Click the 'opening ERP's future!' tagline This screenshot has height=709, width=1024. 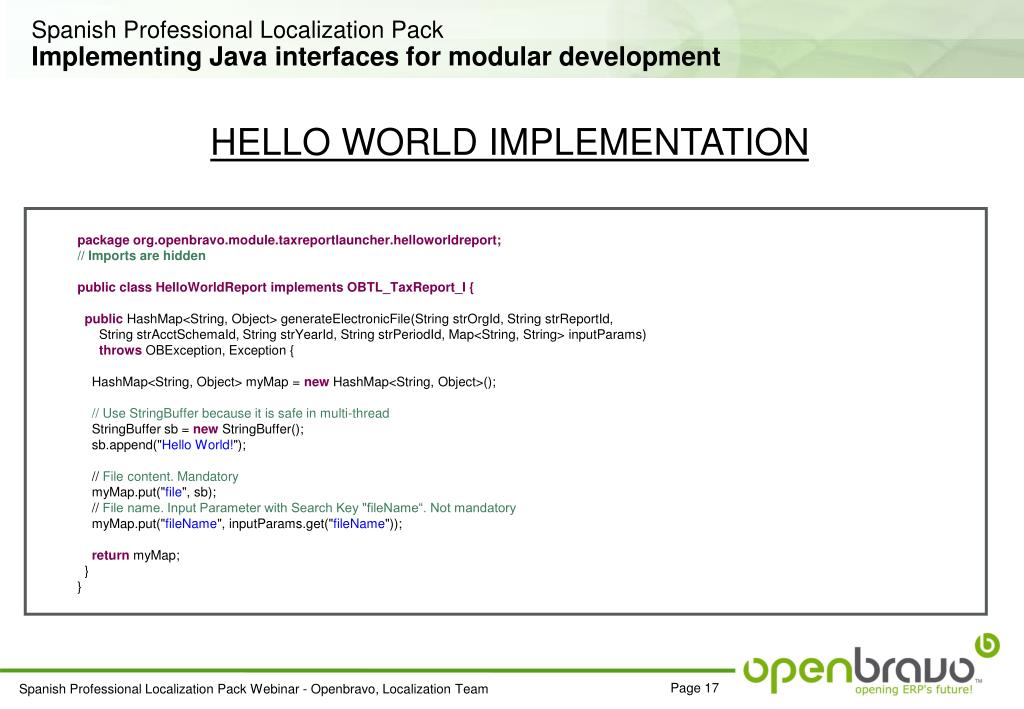(x=914, y=690)
